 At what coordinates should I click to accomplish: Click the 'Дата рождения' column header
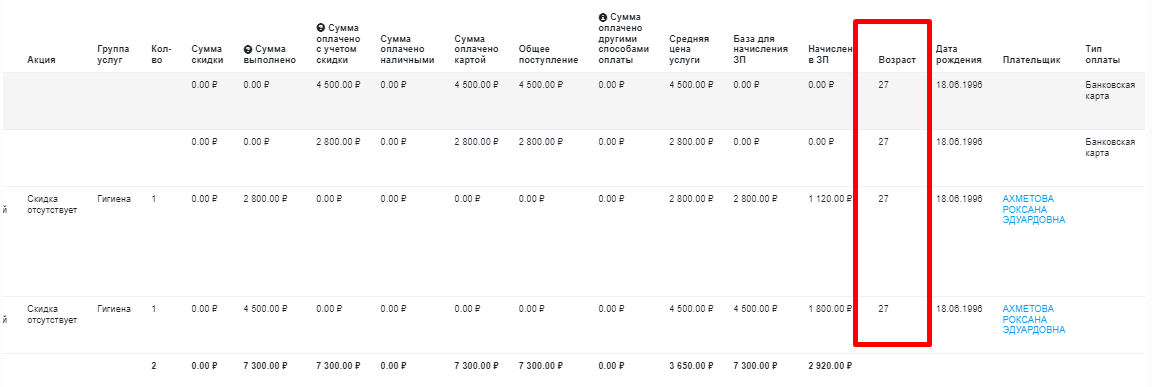click(959, 54)
